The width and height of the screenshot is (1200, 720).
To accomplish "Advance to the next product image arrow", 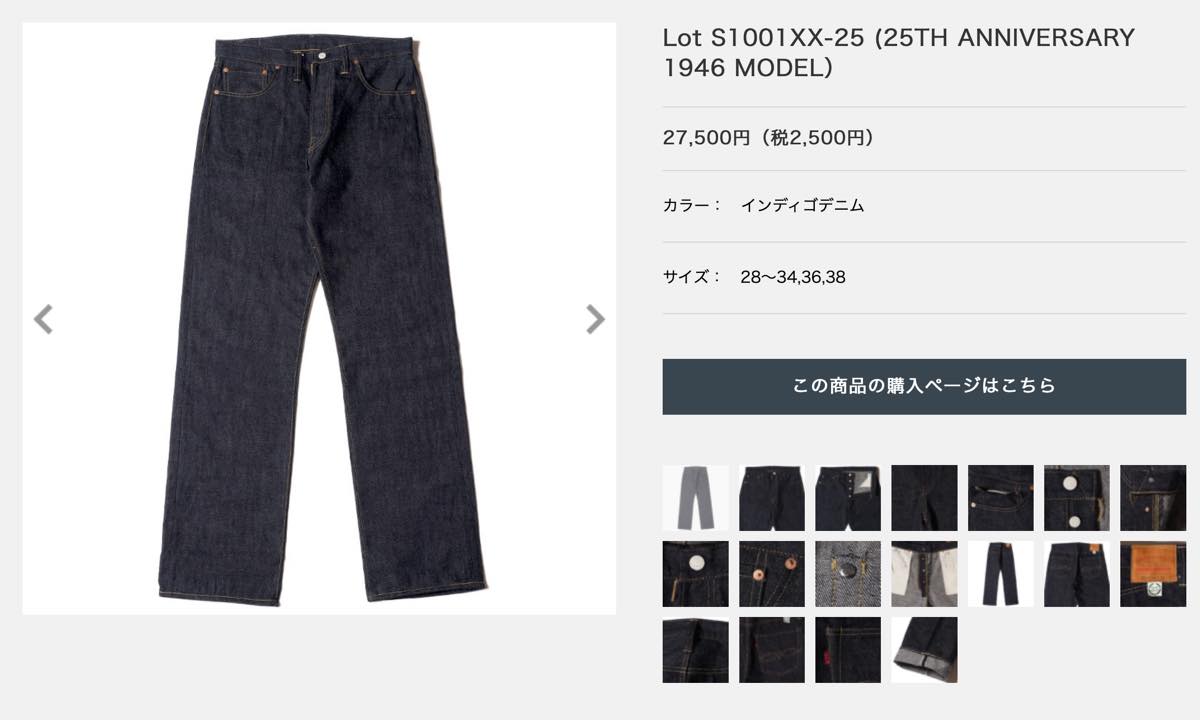I will [x=595, y=319].
